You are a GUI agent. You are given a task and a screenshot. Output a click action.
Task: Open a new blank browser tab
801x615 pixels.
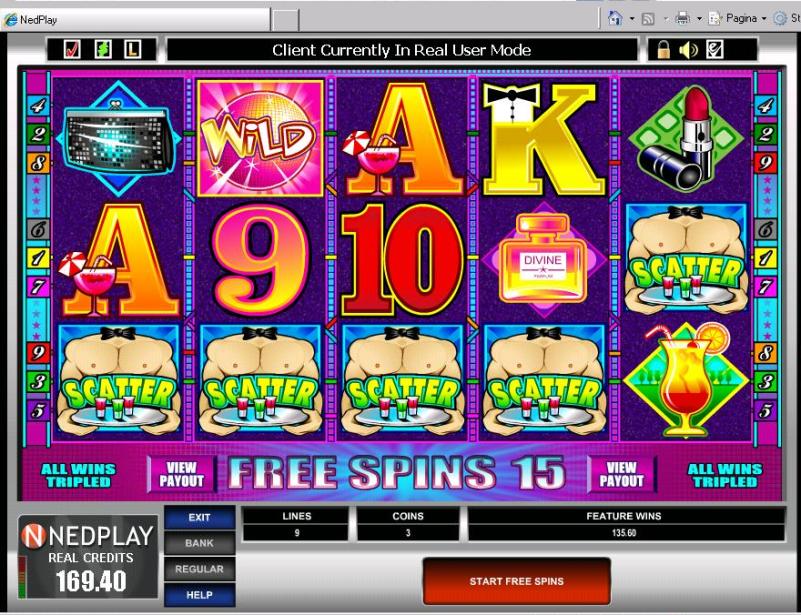(285, 20)
